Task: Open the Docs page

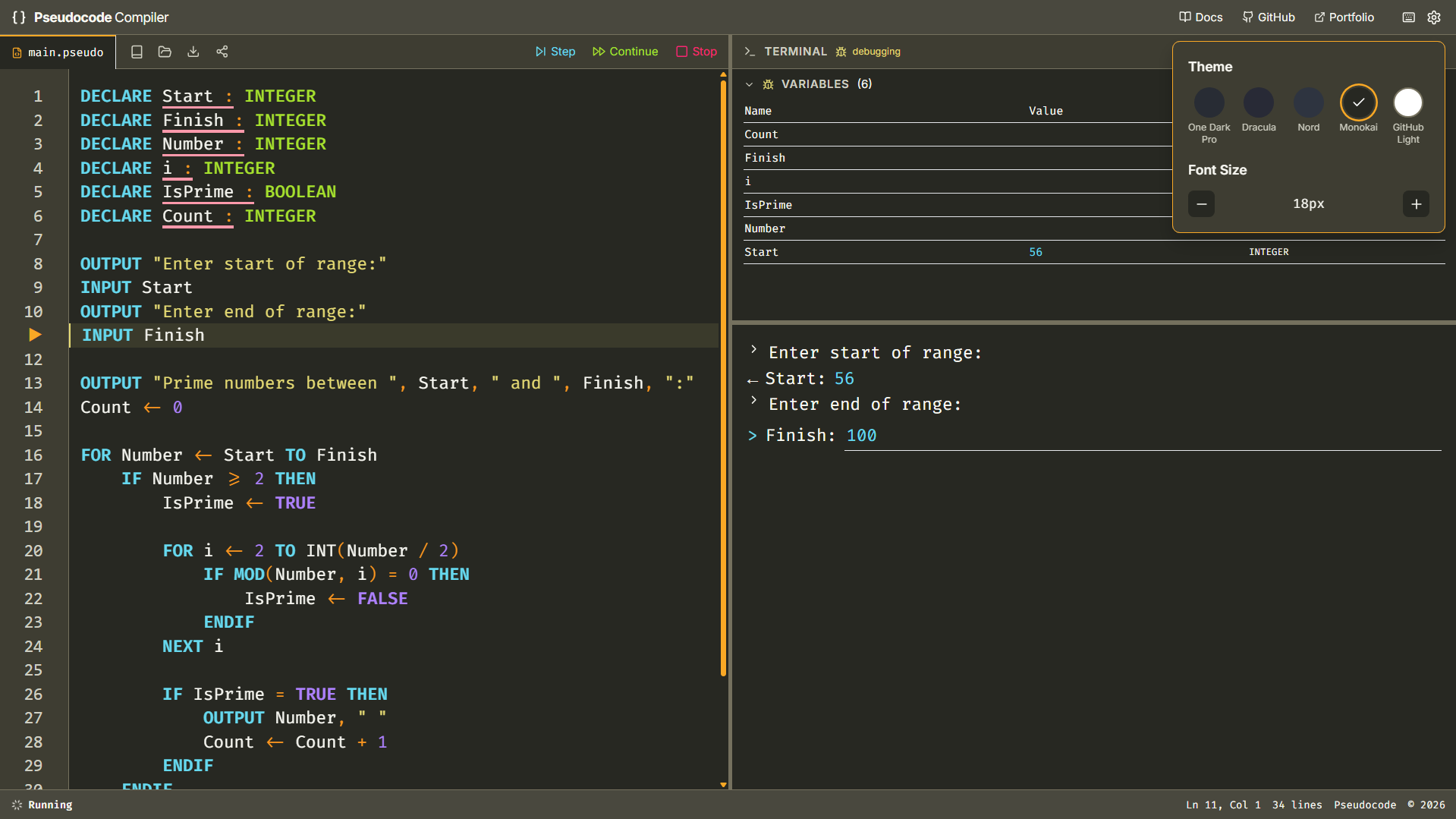Action: tap(1200, 17)
